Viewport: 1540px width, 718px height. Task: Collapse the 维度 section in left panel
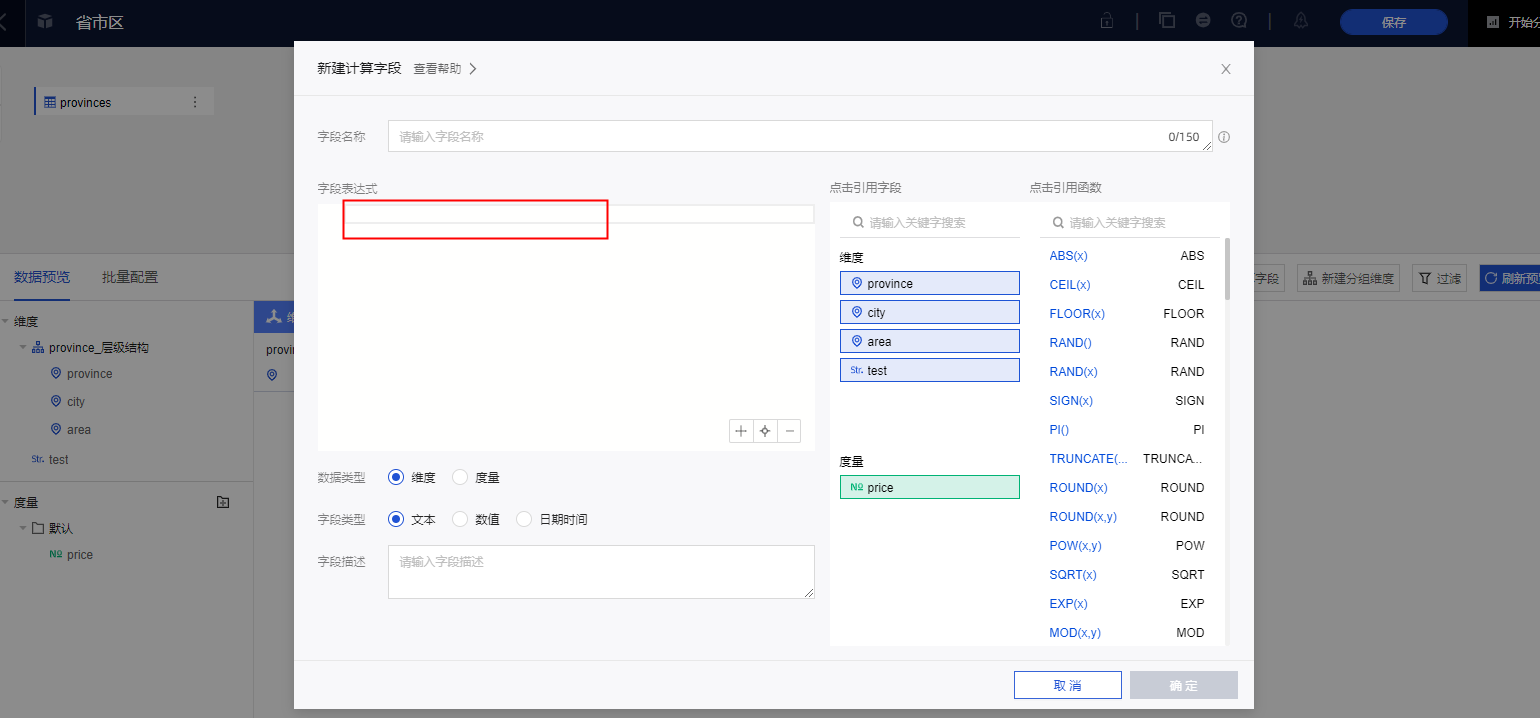click(6, 322)
